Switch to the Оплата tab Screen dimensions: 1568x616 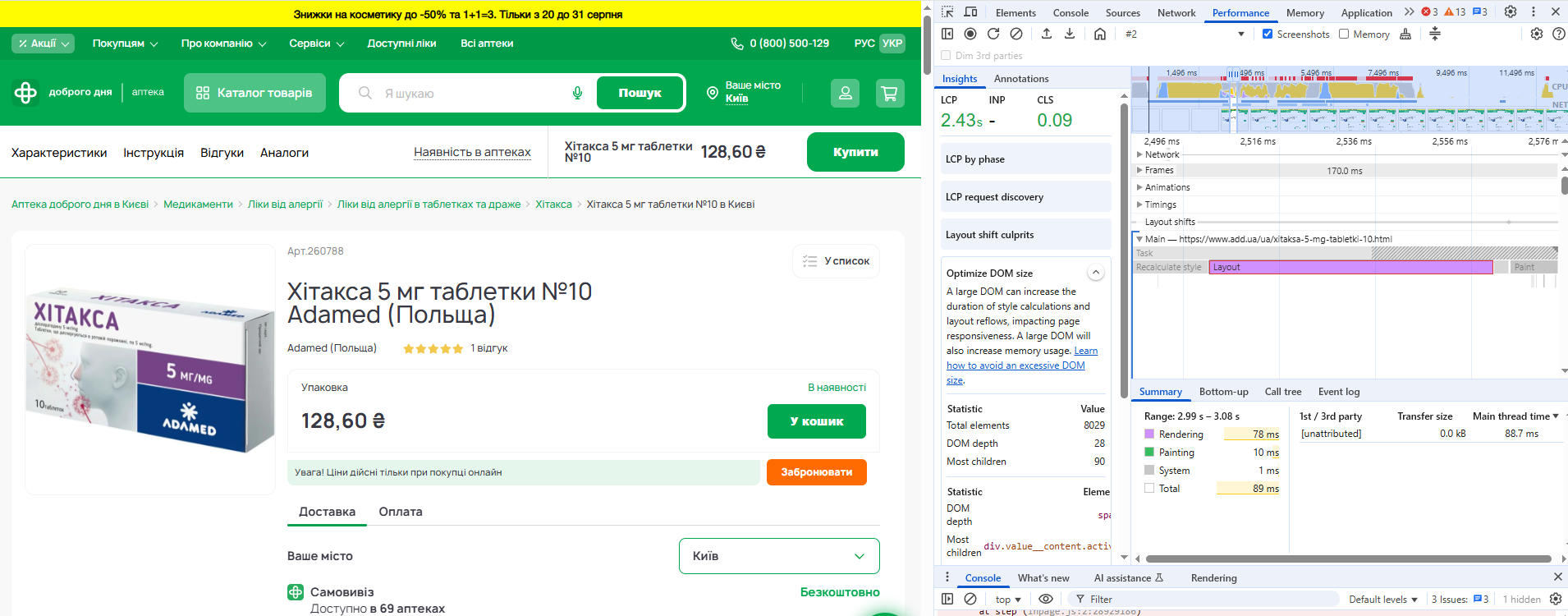(x=401, y=512)
